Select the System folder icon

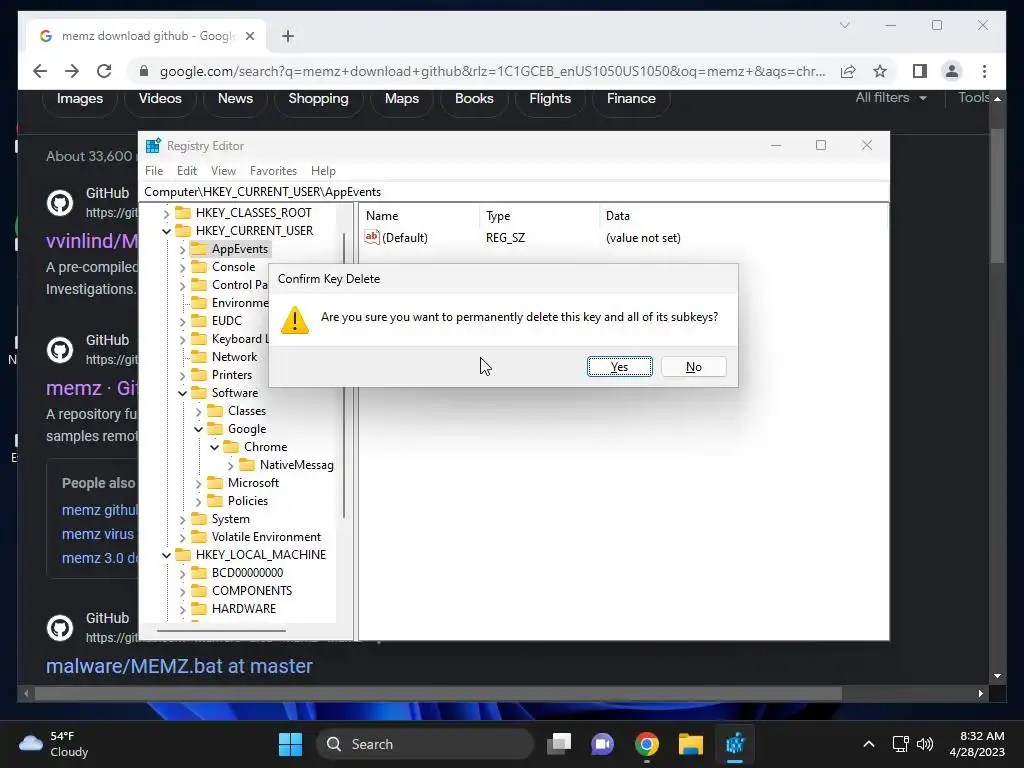[199, 519]
